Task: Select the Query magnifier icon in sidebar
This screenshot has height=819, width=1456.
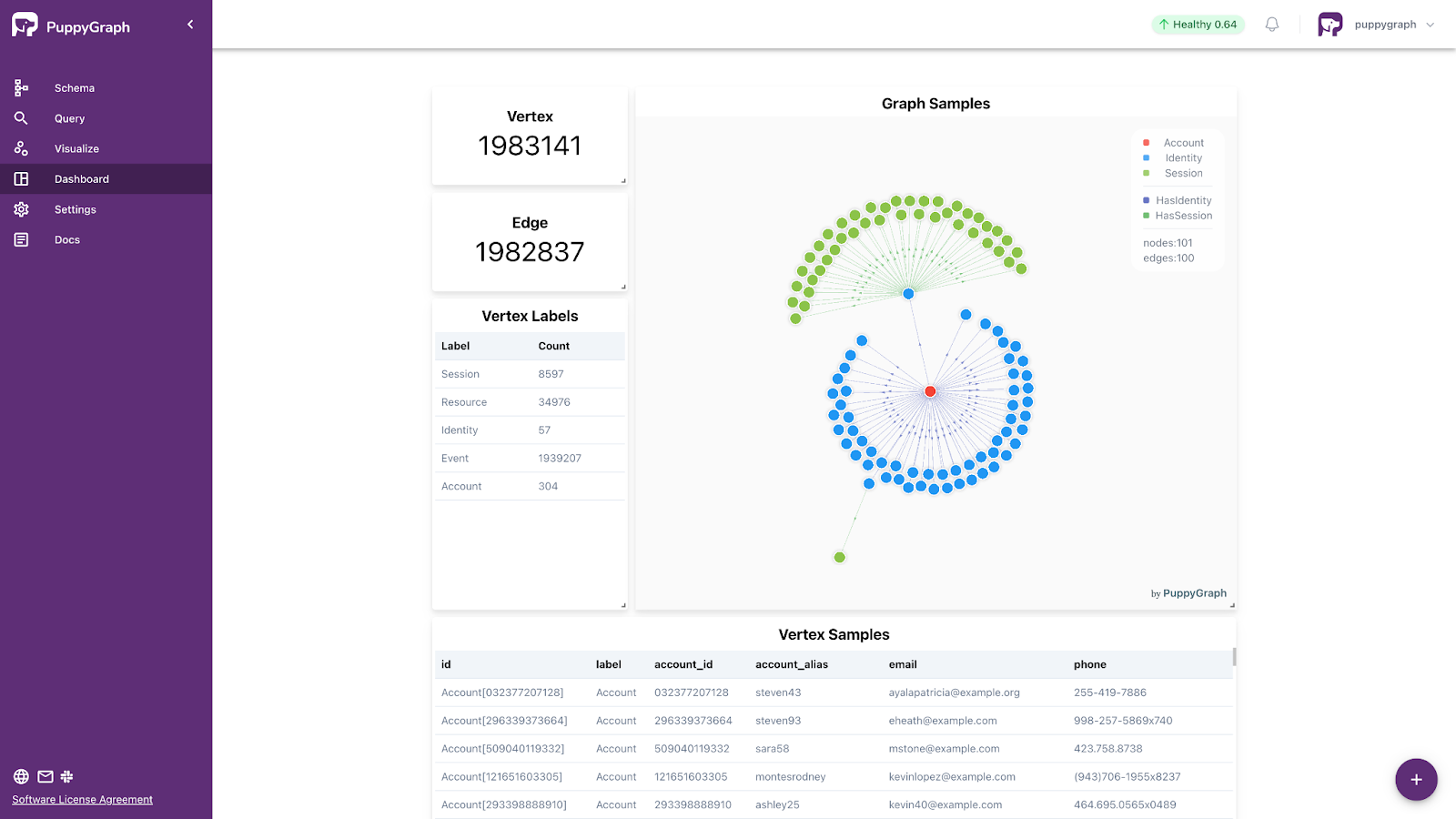Action: [x=21, y=118]
